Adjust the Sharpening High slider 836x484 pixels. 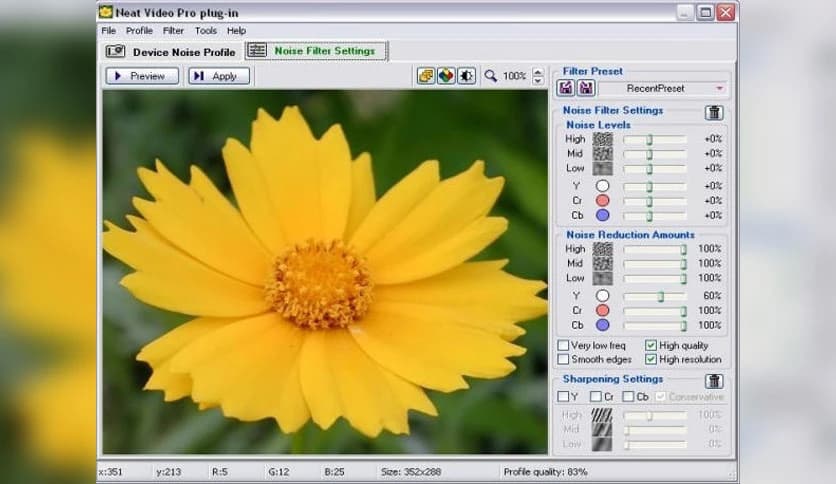pos(655,415)
